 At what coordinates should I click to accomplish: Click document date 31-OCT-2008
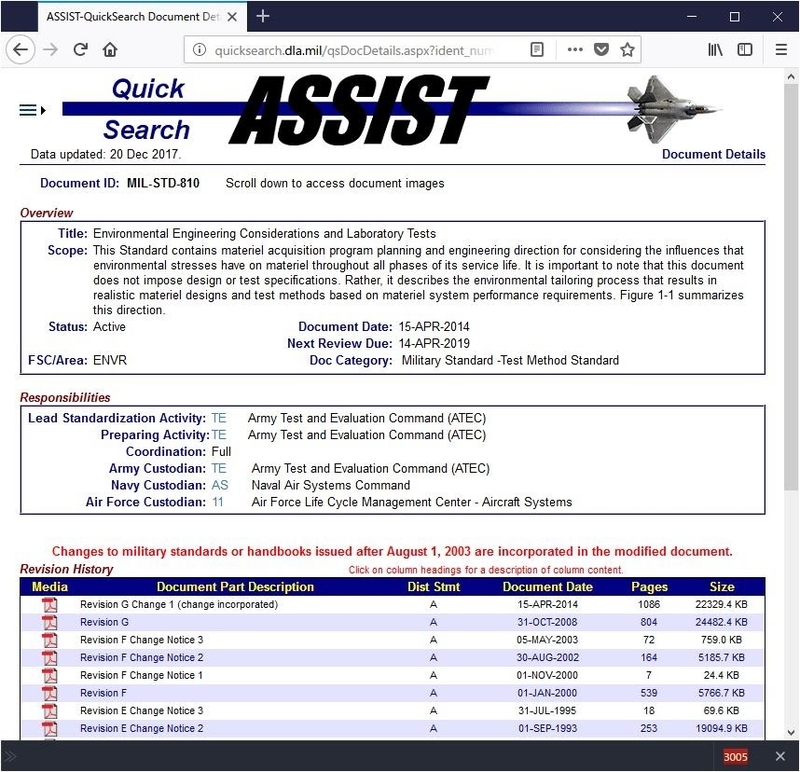547,622
